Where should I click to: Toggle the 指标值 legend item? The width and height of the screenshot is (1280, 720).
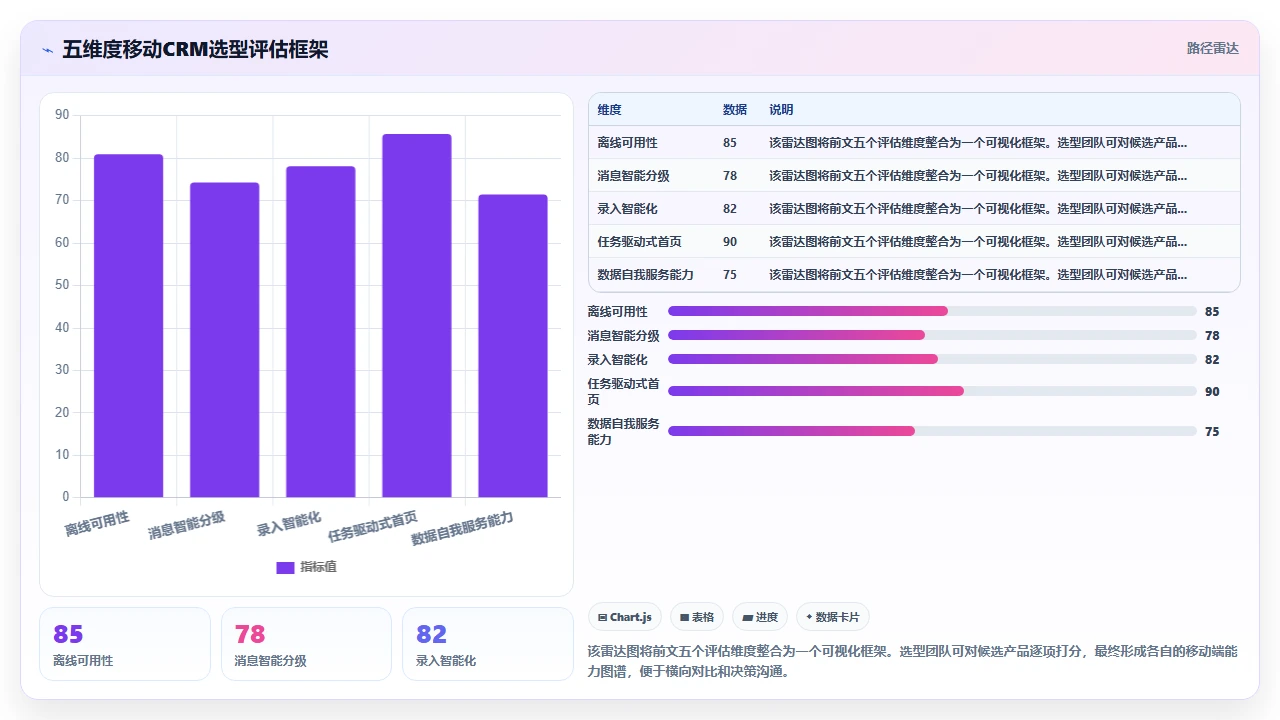(306, 567)
